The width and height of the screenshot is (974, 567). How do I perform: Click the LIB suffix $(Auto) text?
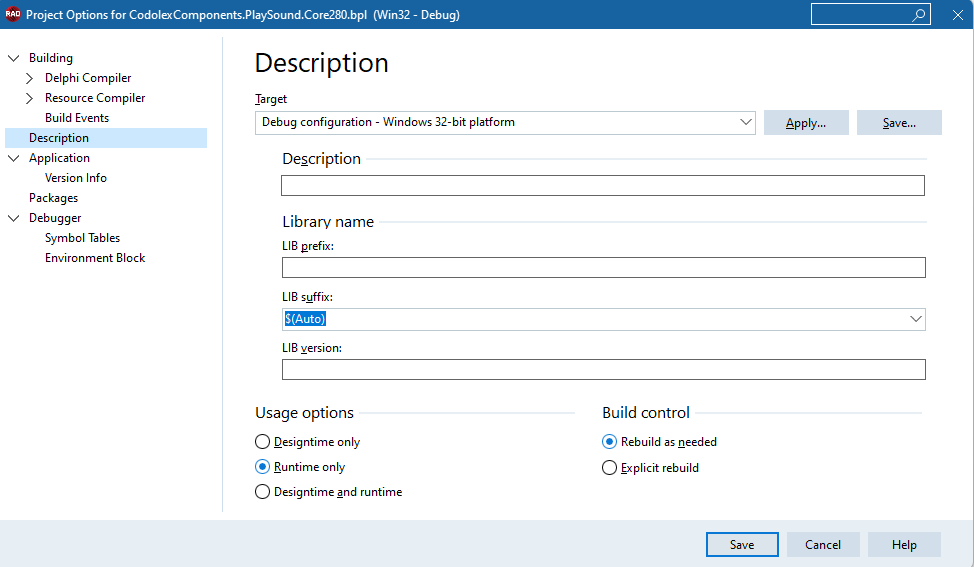click(305, 319)
